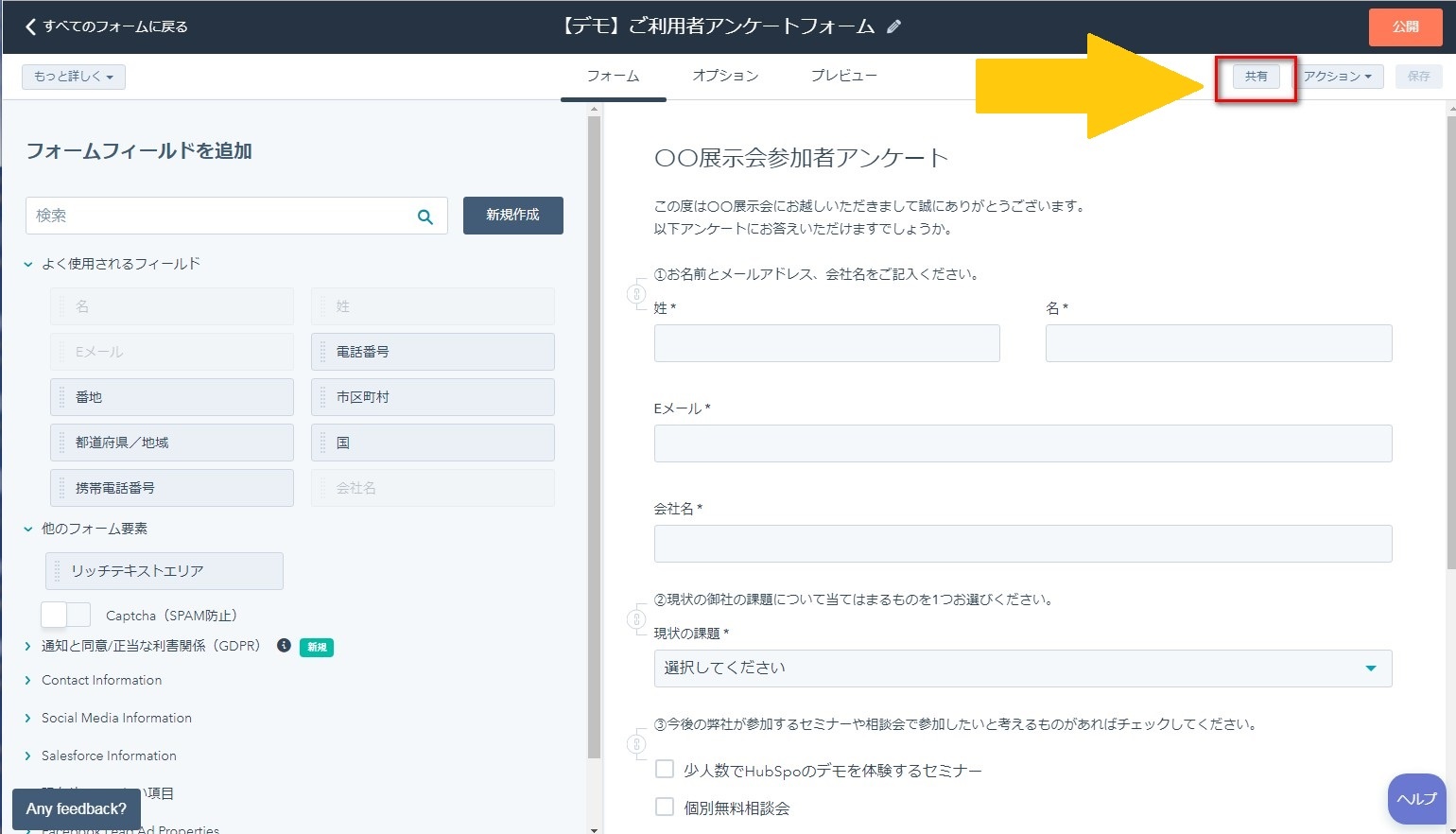Open the もっと詳しく dropdown

click(74, 77)
